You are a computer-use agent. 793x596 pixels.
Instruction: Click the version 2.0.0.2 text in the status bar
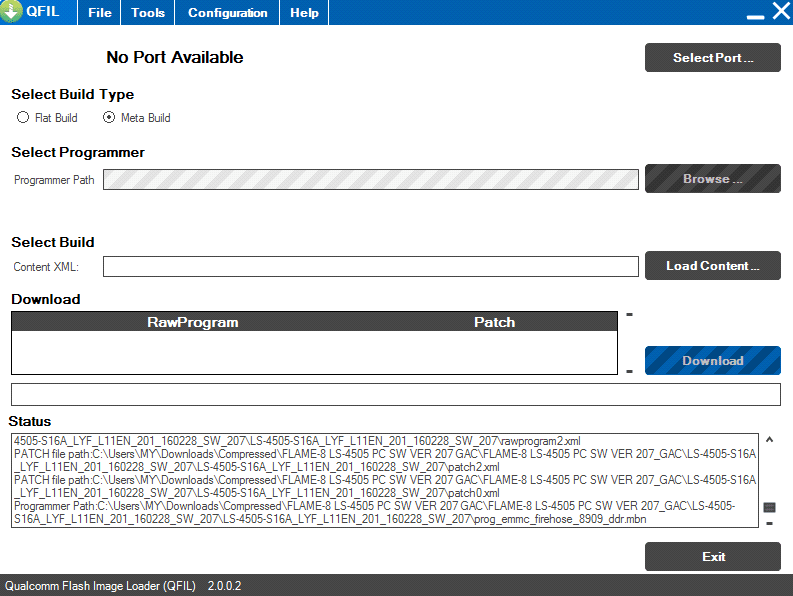tap(224, 586)
